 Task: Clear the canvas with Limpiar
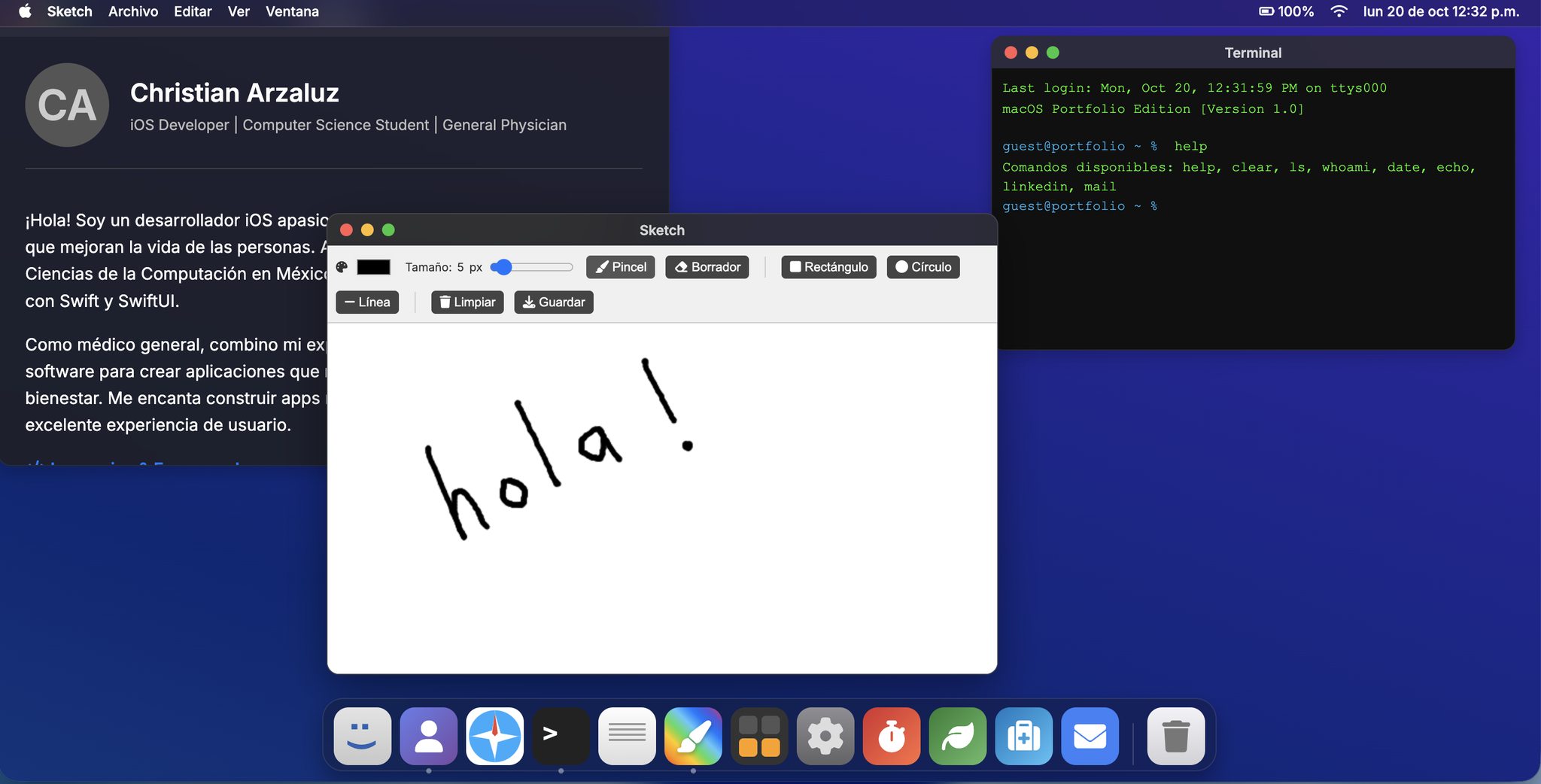(467, 302)
